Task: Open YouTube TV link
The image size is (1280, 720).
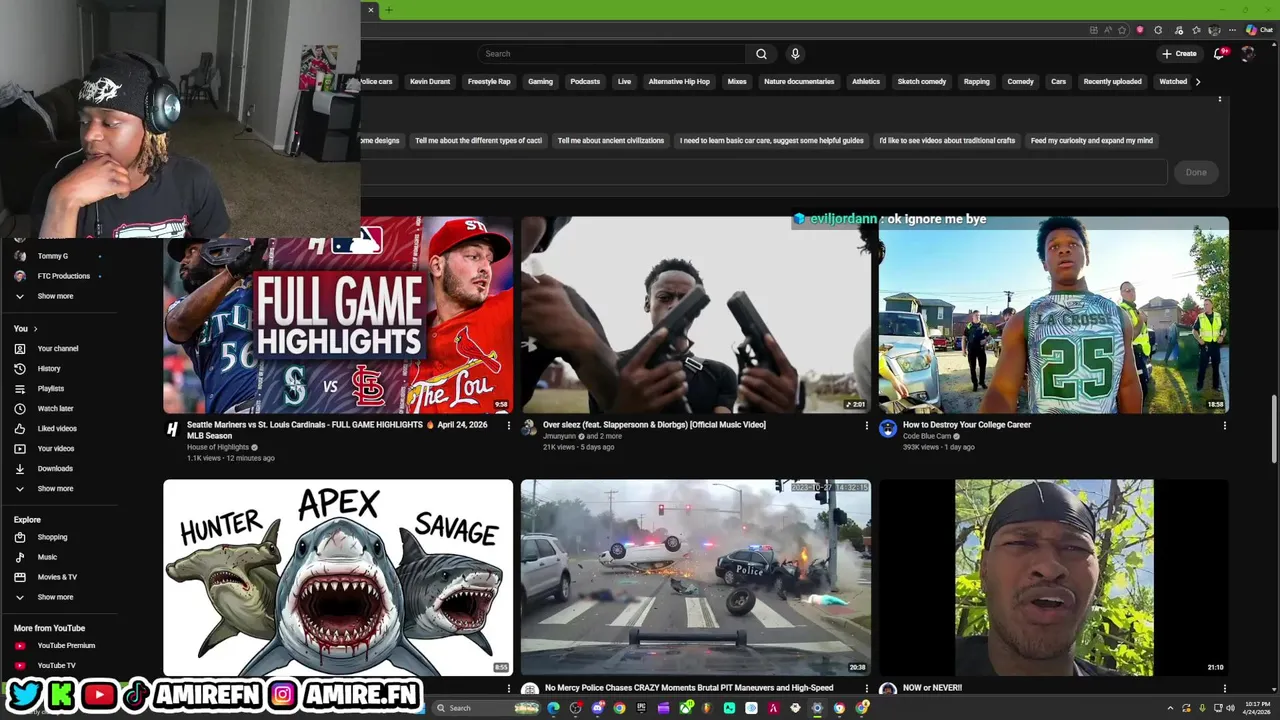Action: point(56,665)
